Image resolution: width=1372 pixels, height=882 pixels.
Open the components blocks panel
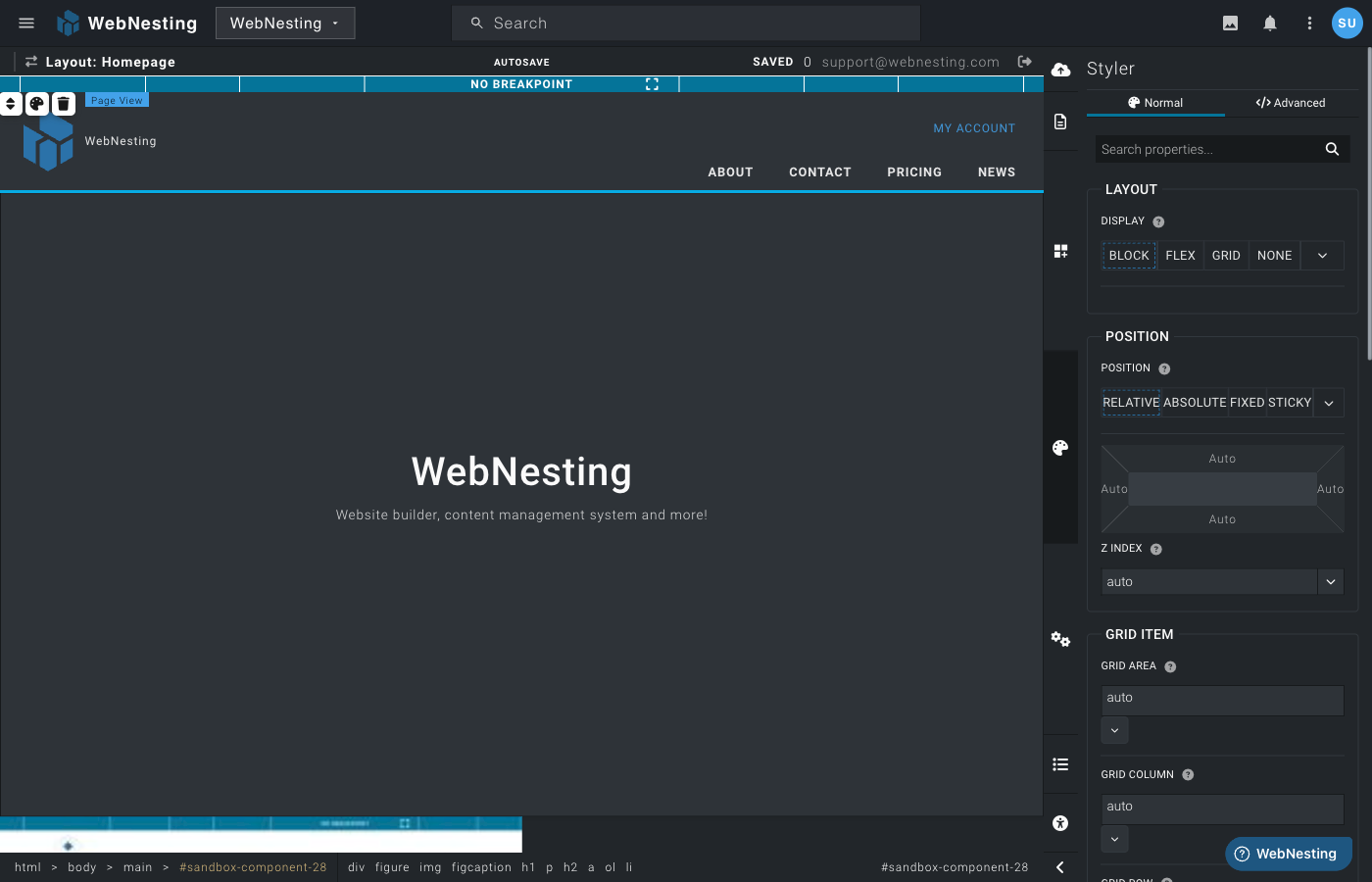[x=1060, y=251]
